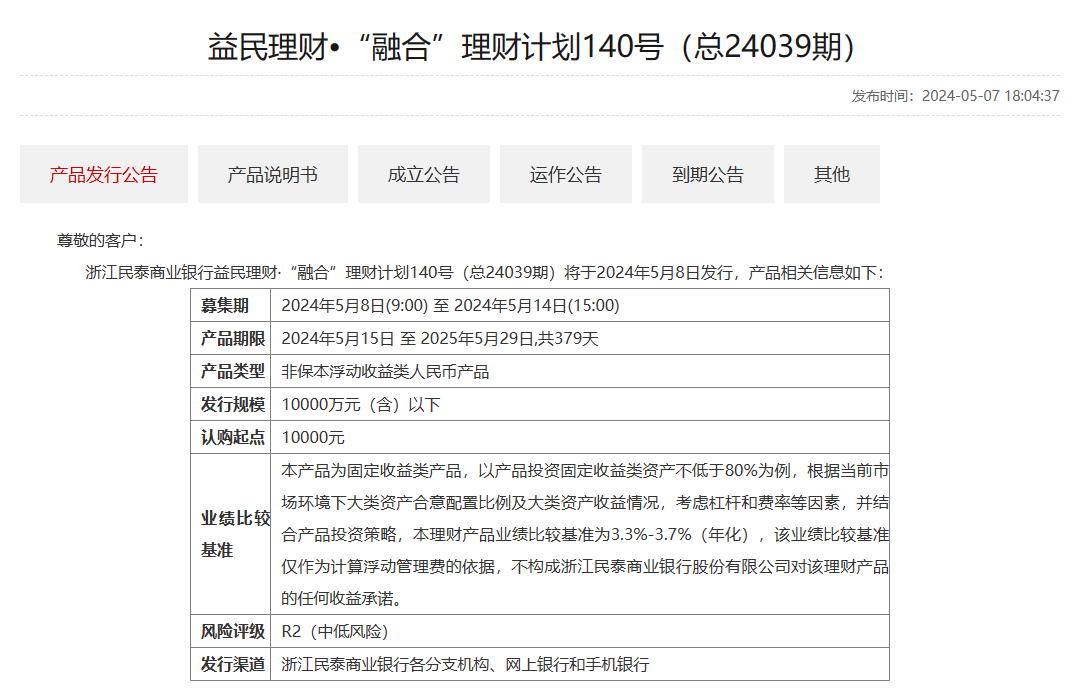Select the 业绩比较基准 row label

(x=235, y=534)
